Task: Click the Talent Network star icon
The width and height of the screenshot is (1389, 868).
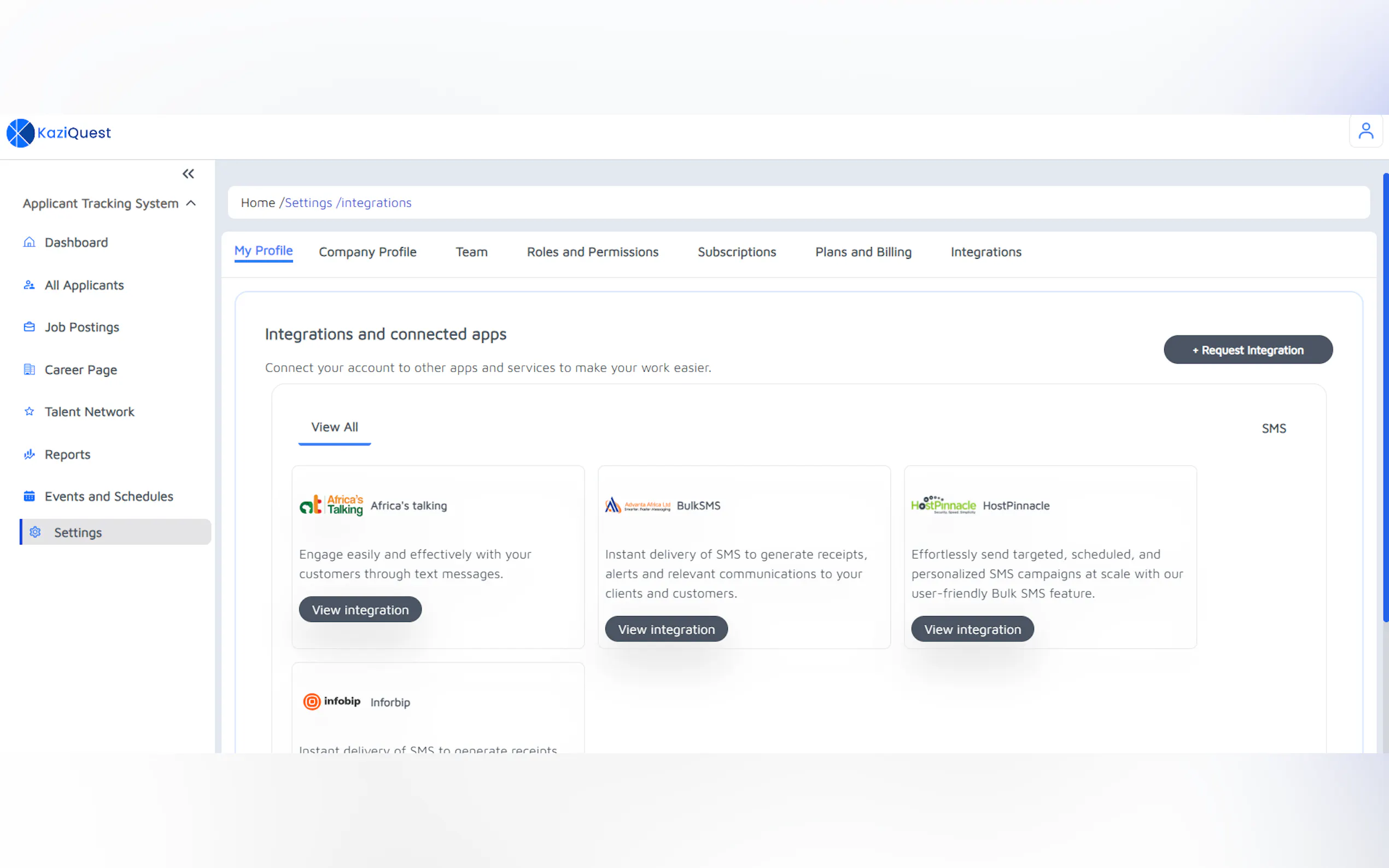Action: pyautogui.click(x=30, y=412)
